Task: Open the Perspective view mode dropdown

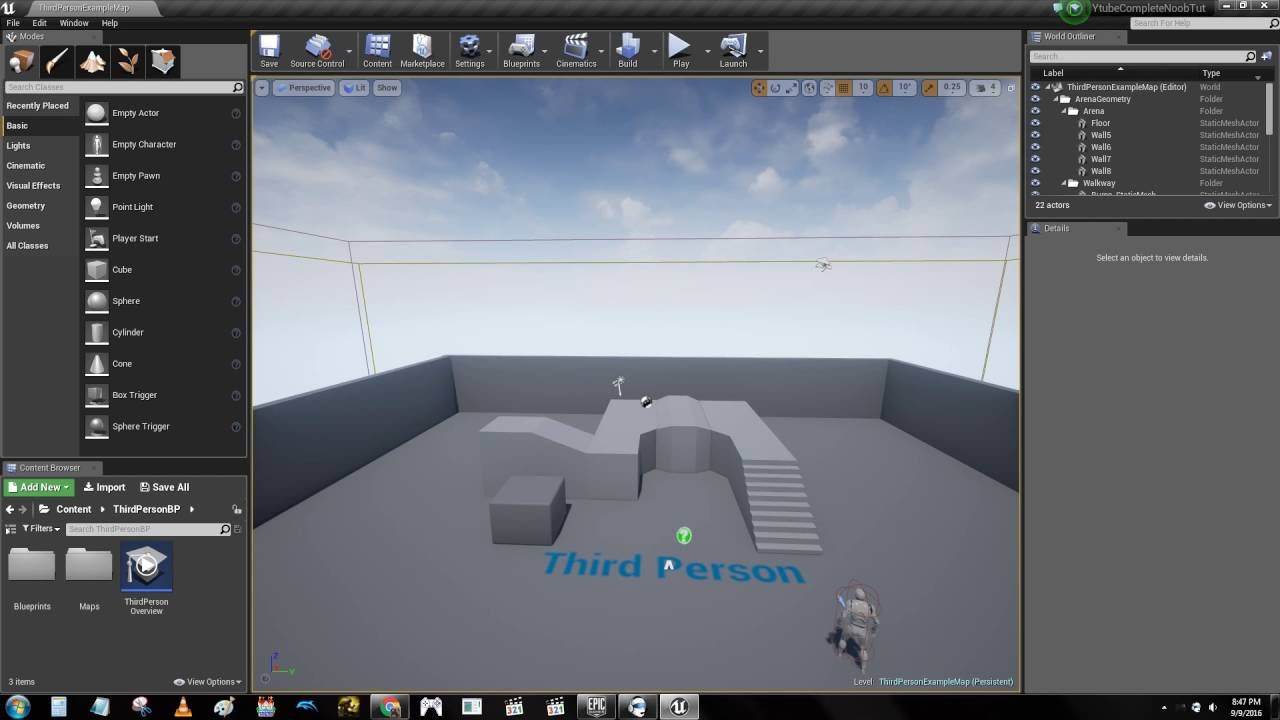Action: [x=304, y=88]
